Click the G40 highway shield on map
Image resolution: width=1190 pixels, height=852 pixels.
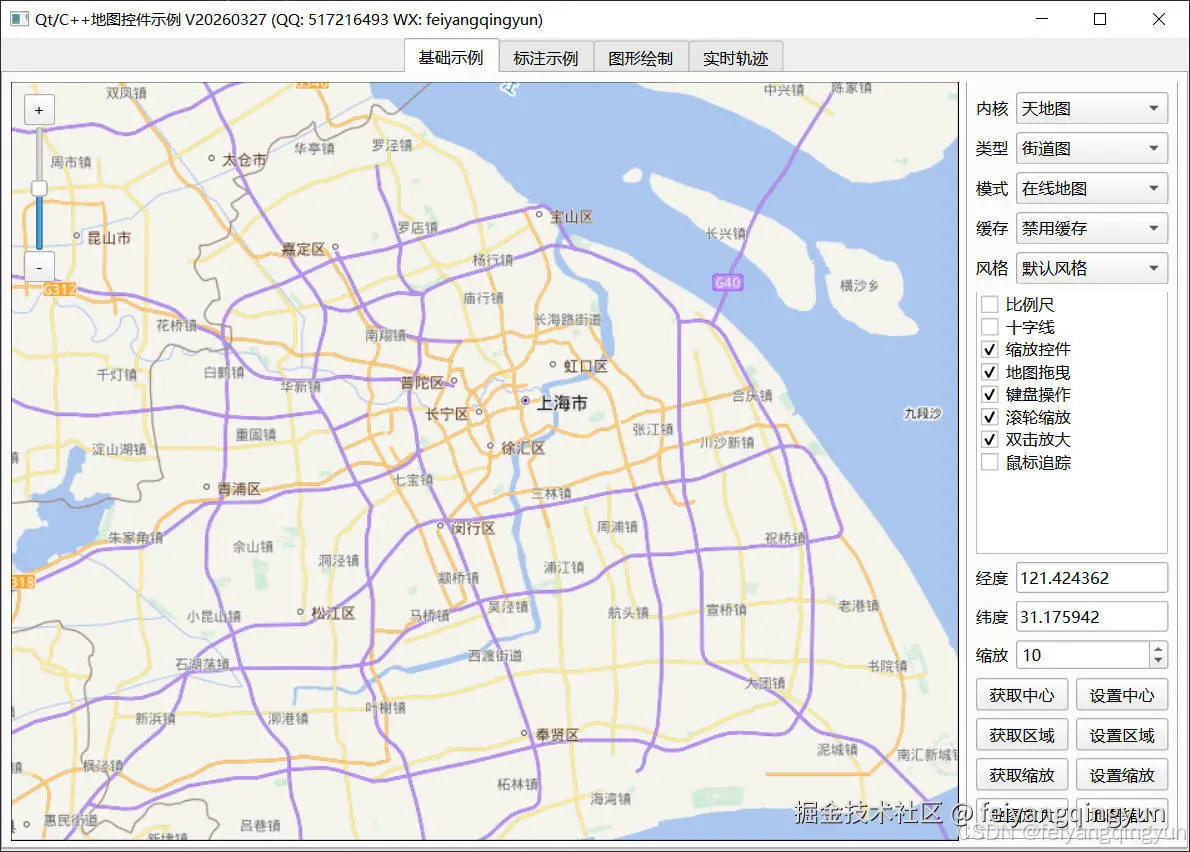click(x=727, y=282)
